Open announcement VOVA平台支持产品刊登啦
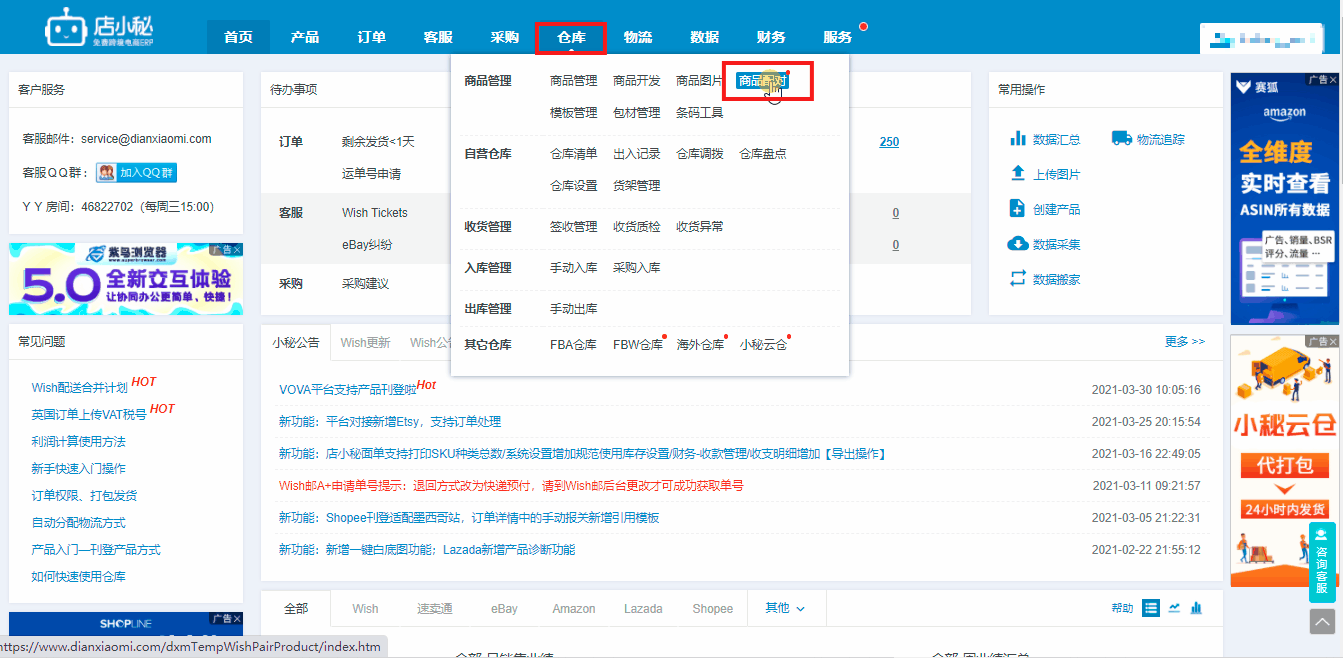The image size is (1343, 658). tap(347, 390)
